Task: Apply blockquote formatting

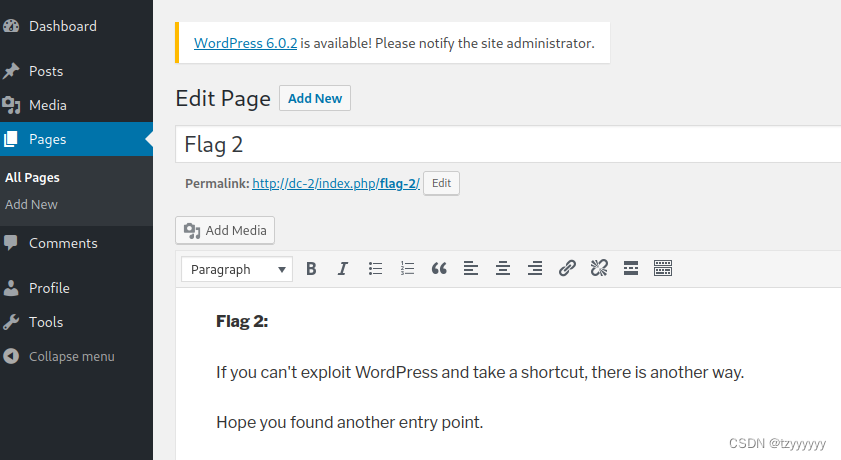Action: [439, 269]
